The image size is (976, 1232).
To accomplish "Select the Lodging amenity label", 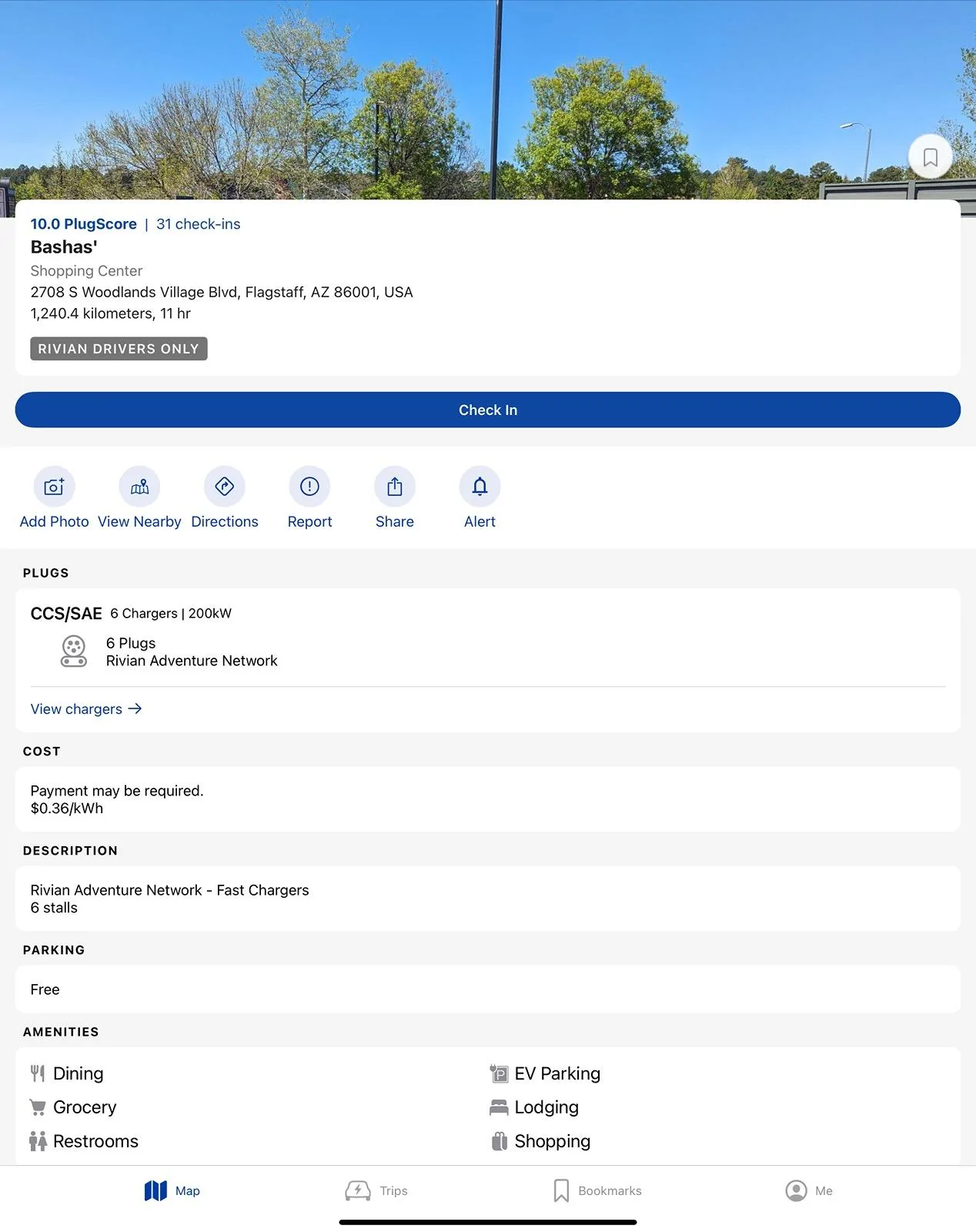I will tap(546, 1107).
